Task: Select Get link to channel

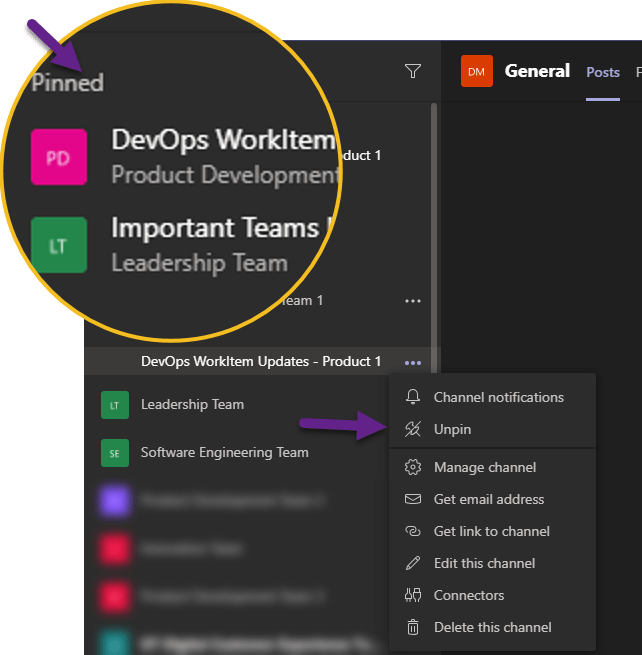Action: [x=491, y=531]
